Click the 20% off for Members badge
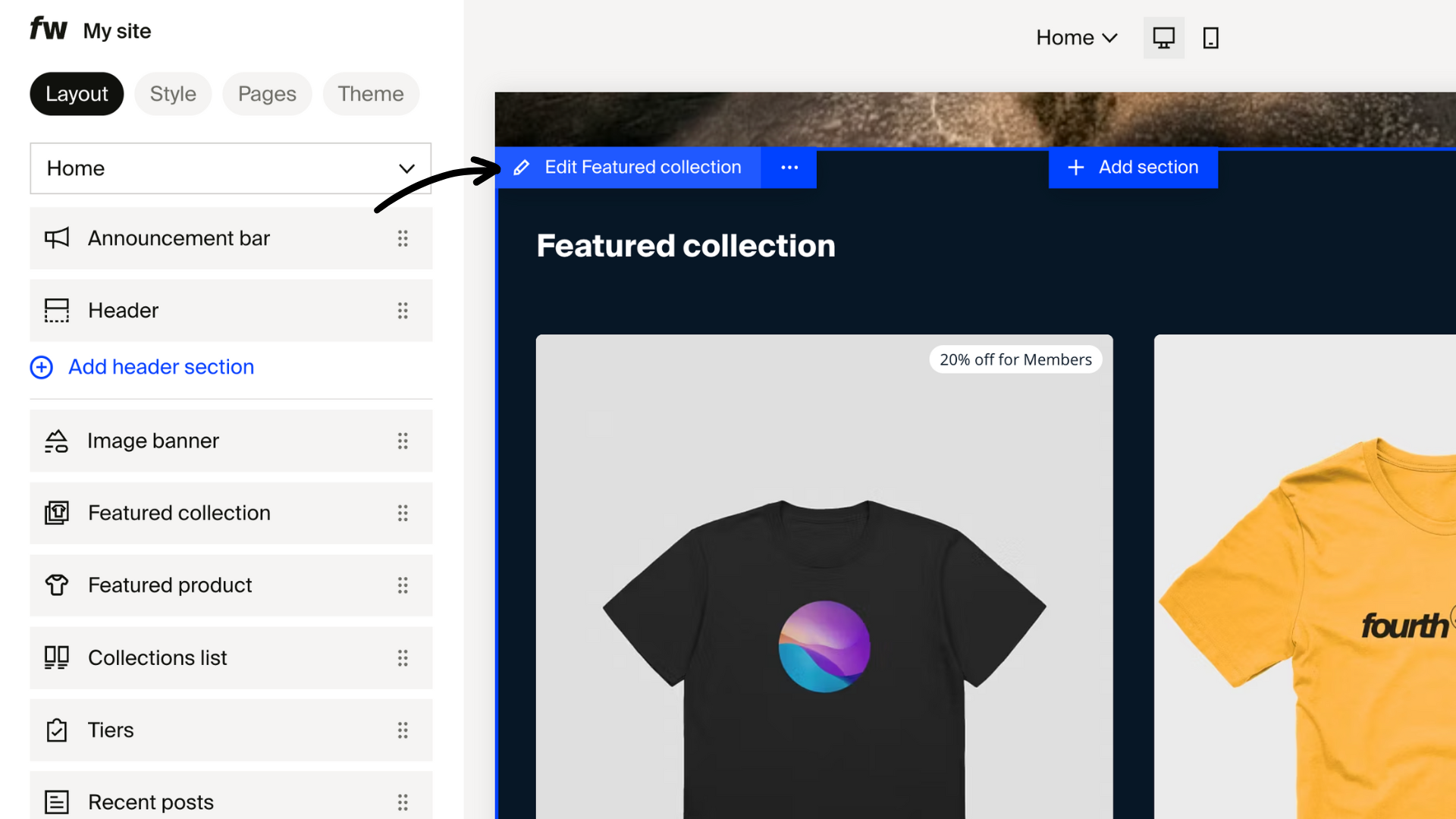Screen dimensions: 1456x819 [x=1015, y=359]
